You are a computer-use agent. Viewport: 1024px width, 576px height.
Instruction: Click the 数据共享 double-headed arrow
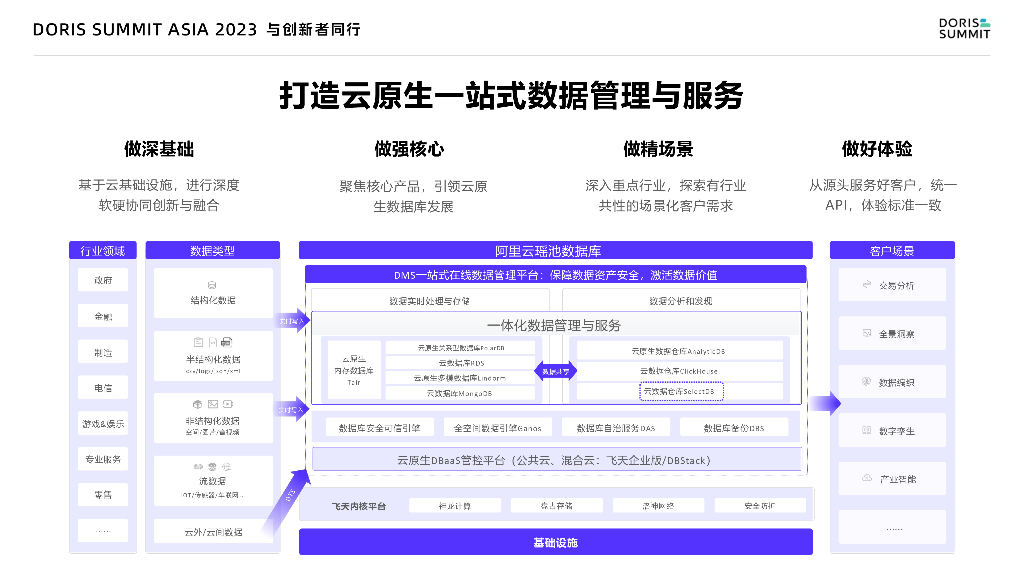click(556, 372)
